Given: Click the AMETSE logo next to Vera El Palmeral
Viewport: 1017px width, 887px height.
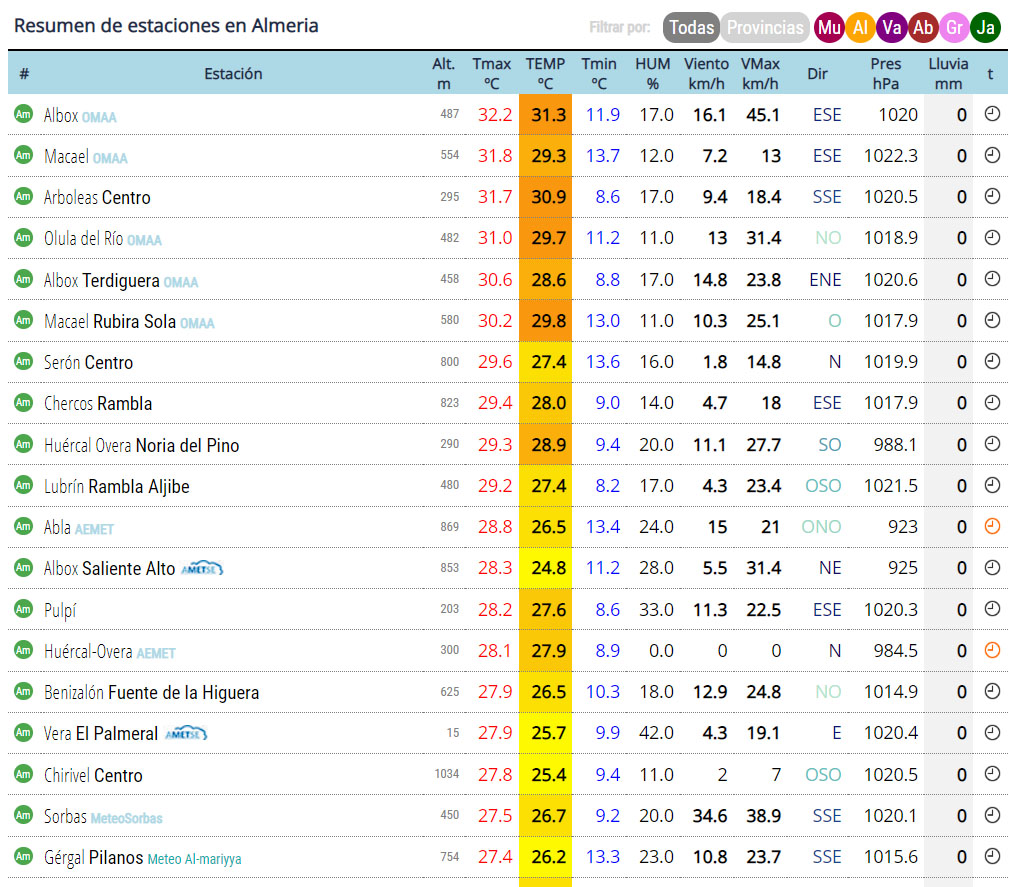Looking at the screenshot, I should point(185,733).
